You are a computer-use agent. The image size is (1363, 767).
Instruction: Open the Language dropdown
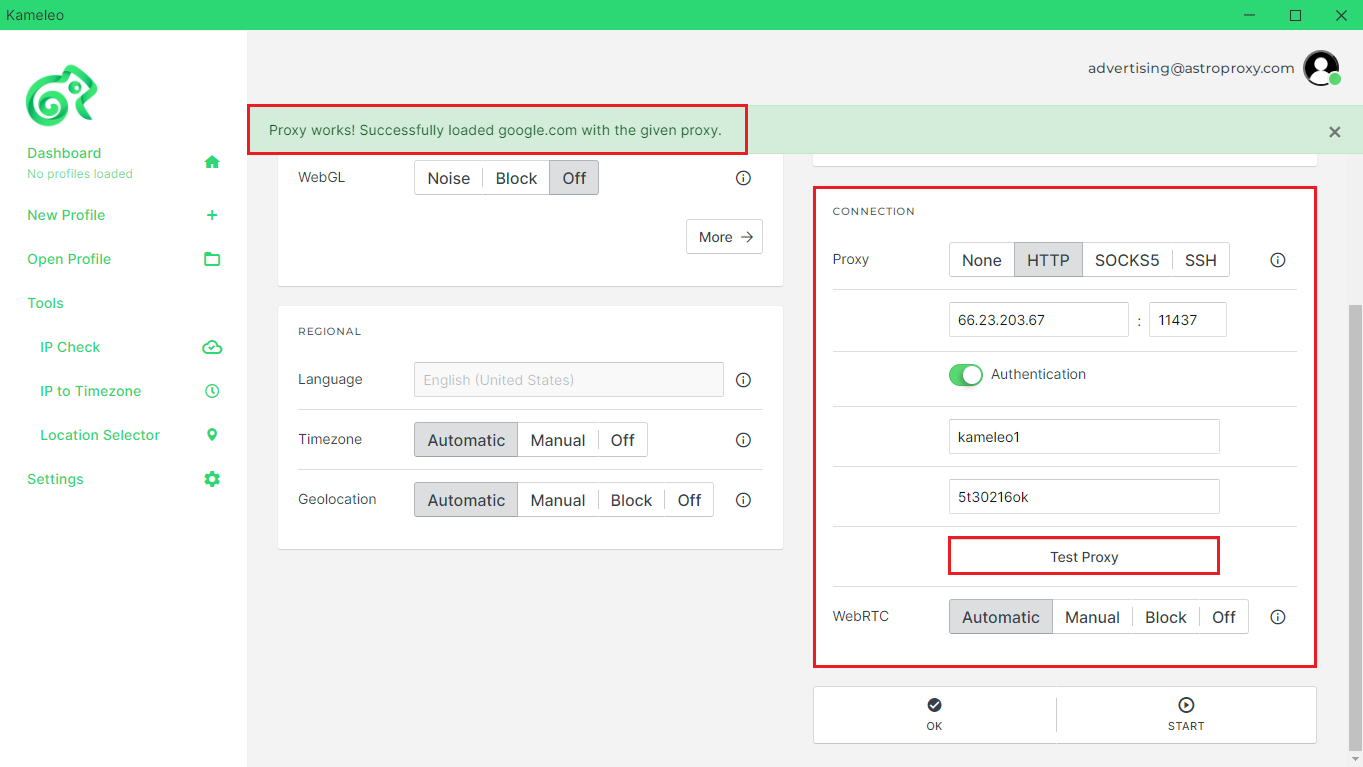pyautogui.click(x=569, y=380)
